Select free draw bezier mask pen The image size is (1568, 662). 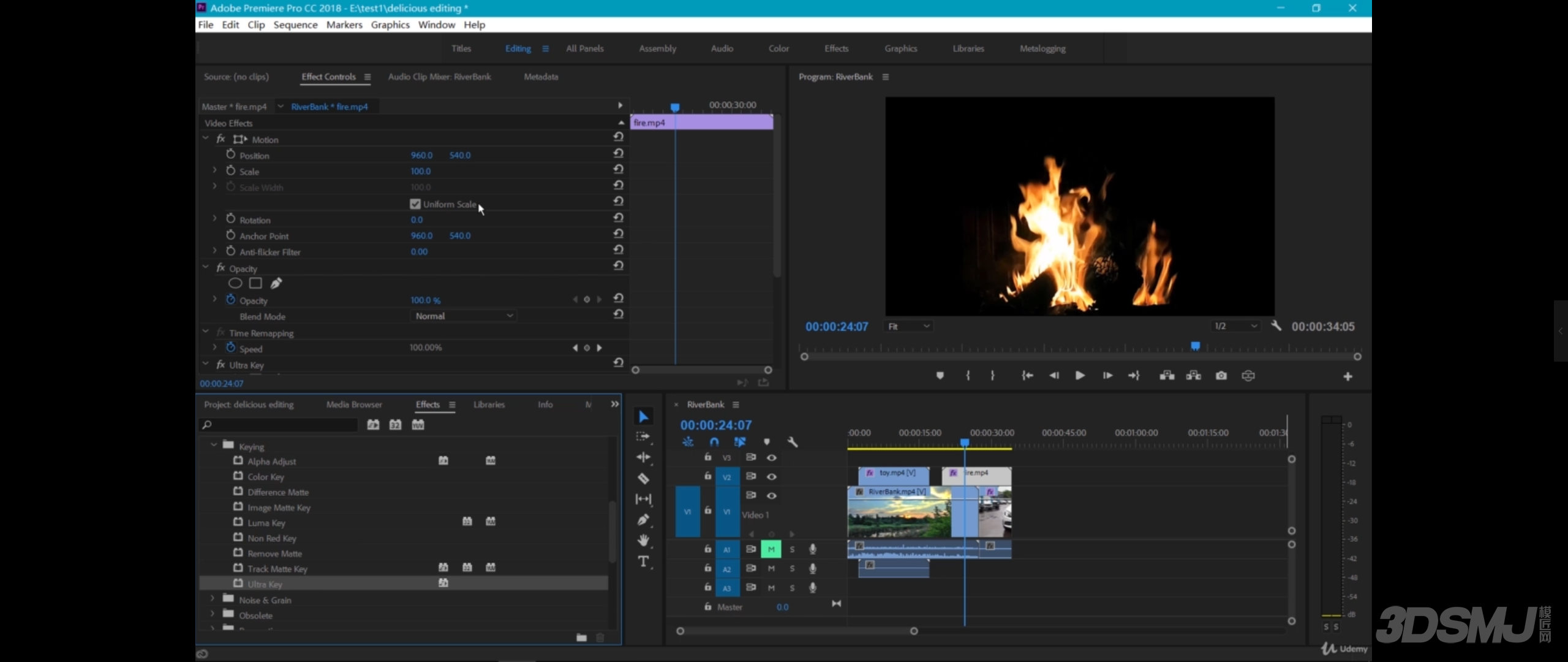276,283
